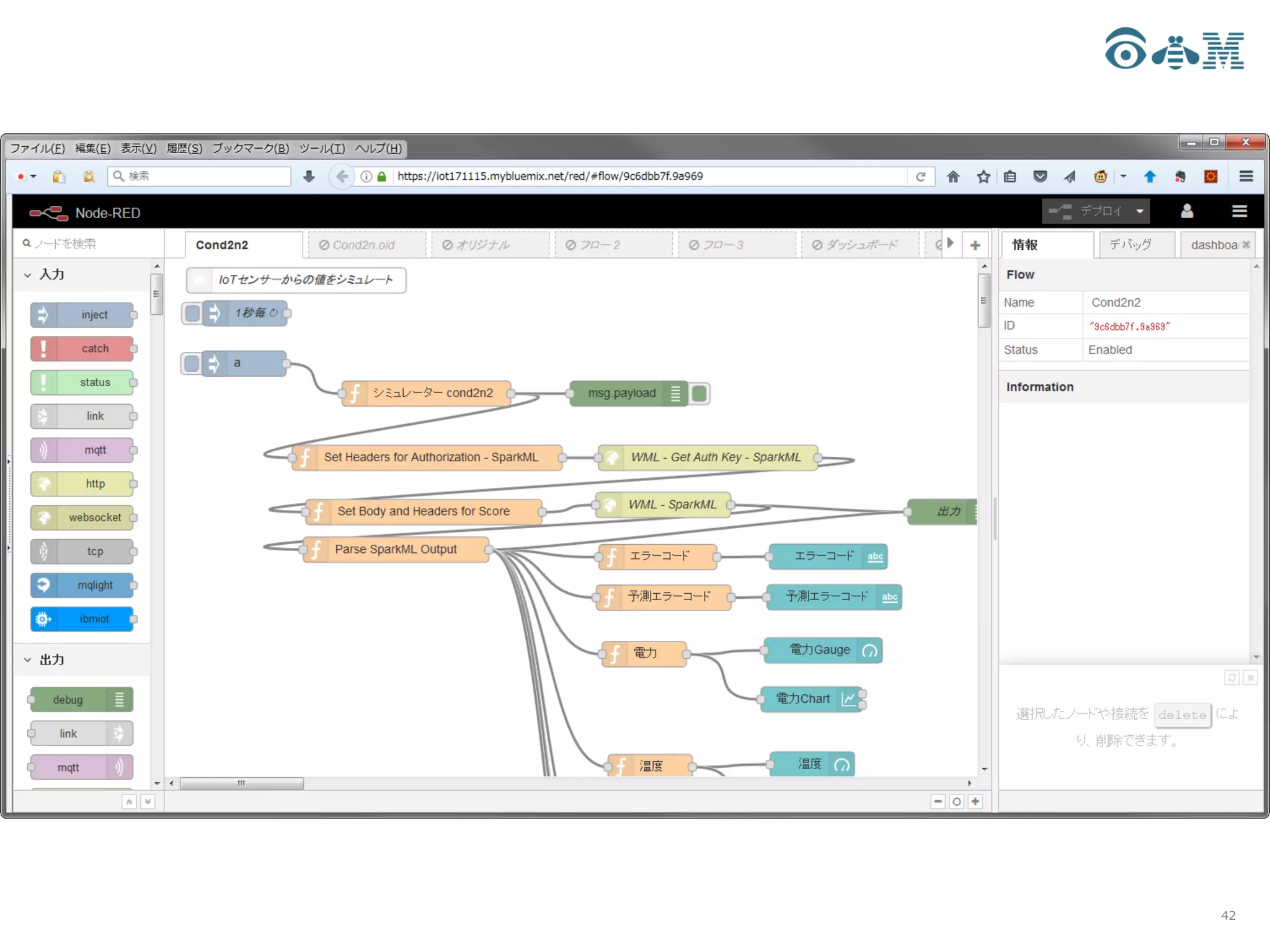Switch to the デバッグ sidebar tab
Image resolution: width=1270 pixels, height=952 pixels.
pos(1130,245)
